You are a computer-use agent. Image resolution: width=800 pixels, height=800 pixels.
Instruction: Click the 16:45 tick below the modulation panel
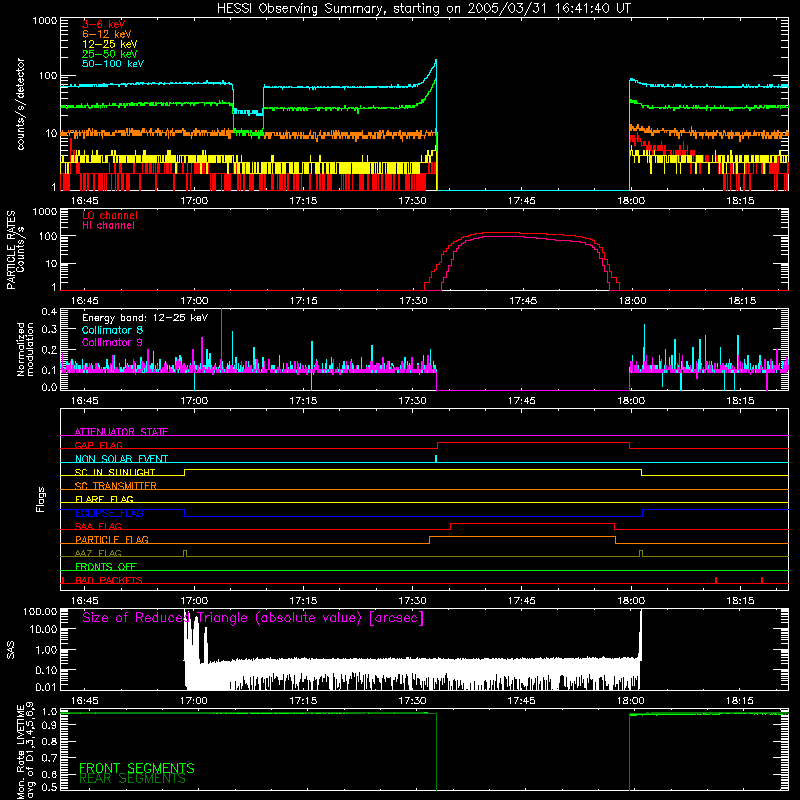pyautogui.click(x=85, y=401)
